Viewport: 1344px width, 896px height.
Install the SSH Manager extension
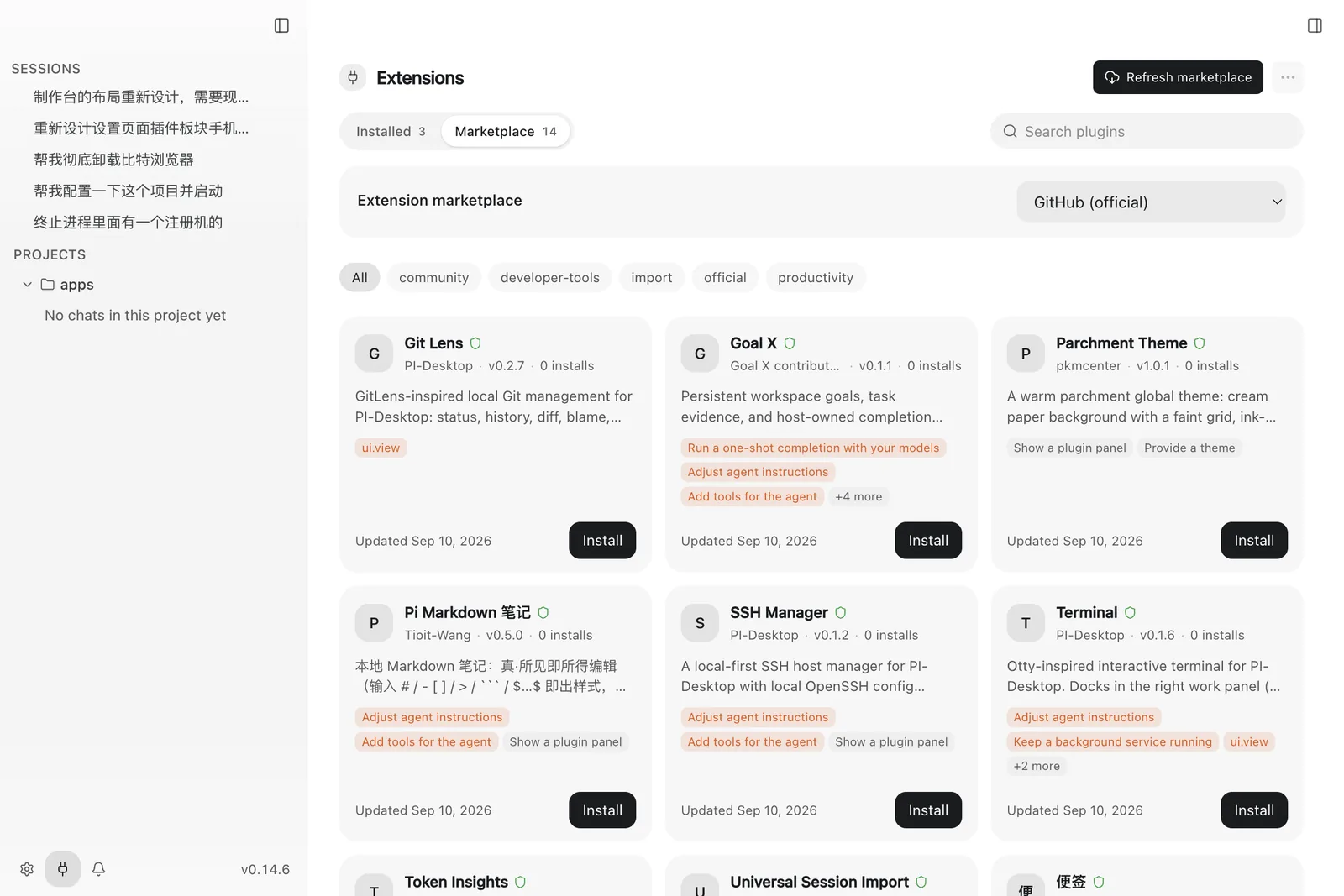(928, 810)
